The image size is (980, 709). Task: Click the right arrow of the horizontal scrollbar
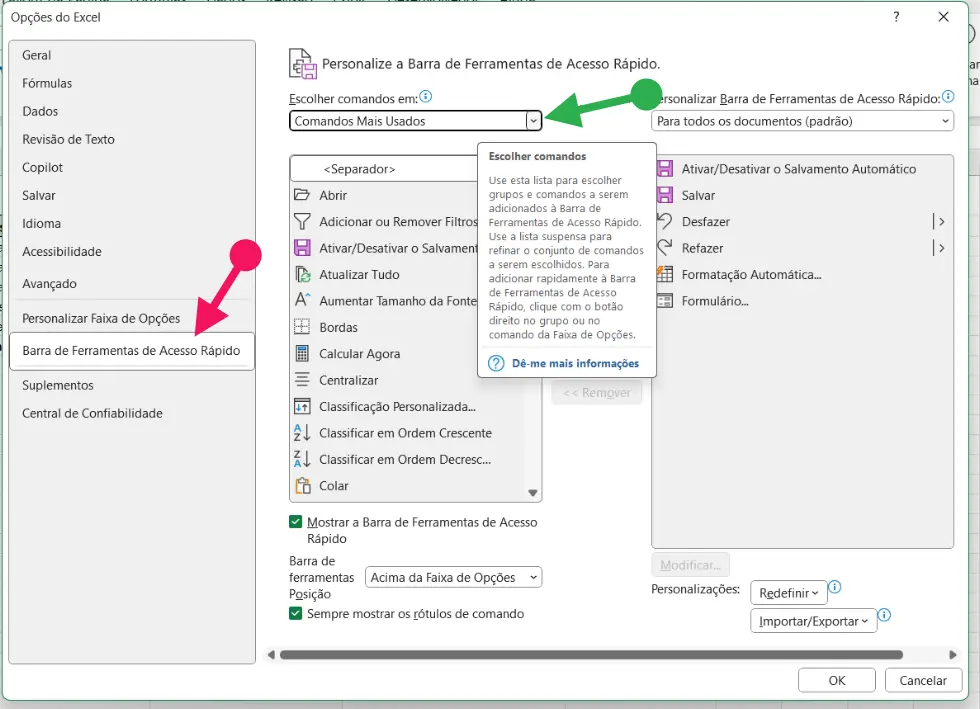[952, 655]
